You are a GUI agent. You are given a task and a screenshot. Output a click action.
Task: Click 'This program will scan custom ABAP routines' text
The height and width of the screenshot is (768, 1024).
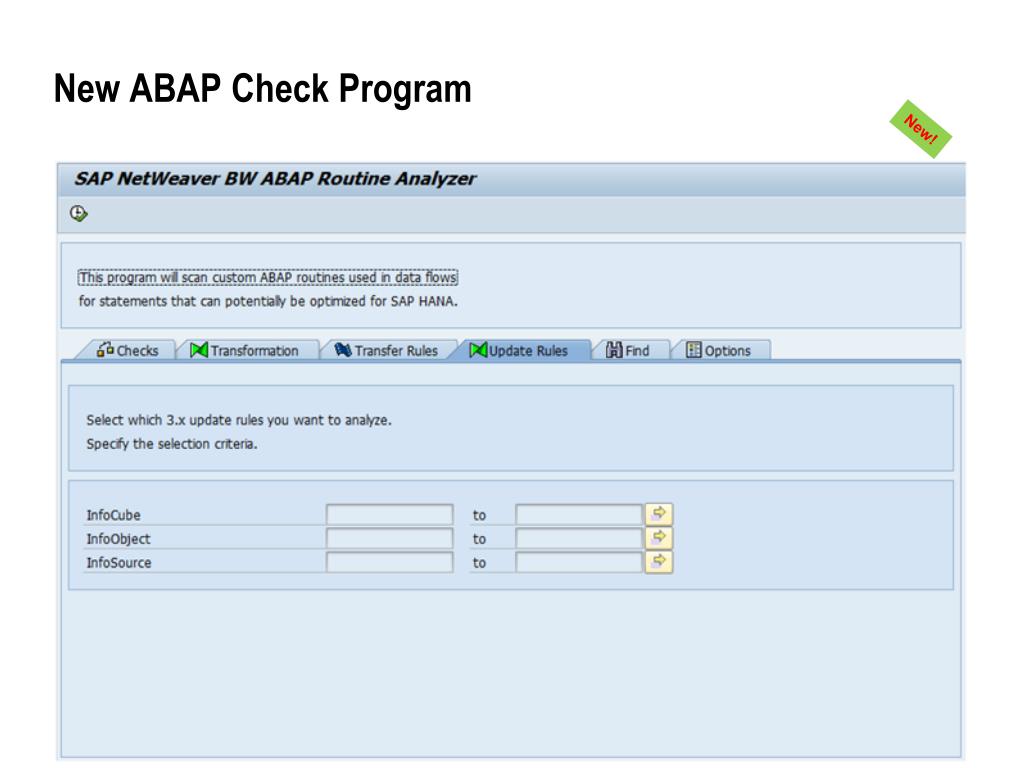point(268,278)
